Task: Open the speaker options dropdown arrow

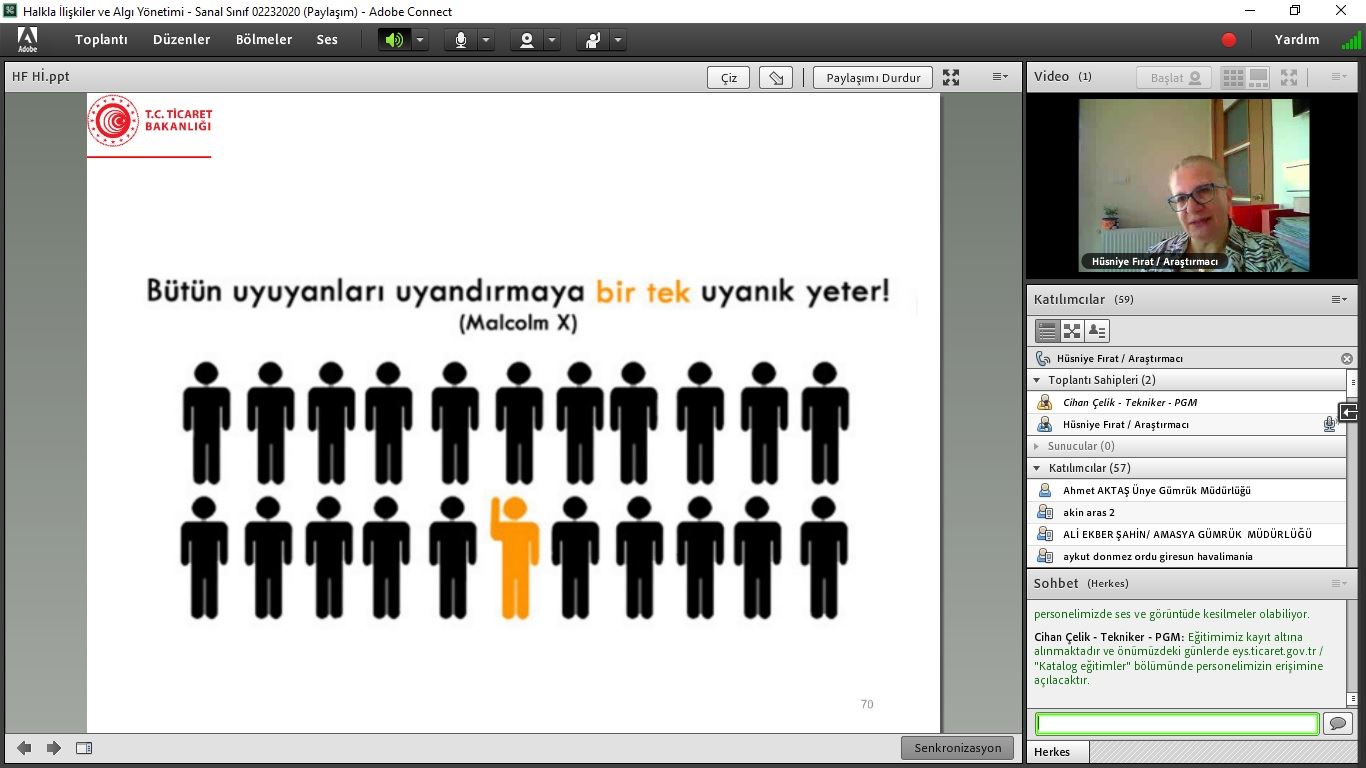Action: click(x=420, y=40)
